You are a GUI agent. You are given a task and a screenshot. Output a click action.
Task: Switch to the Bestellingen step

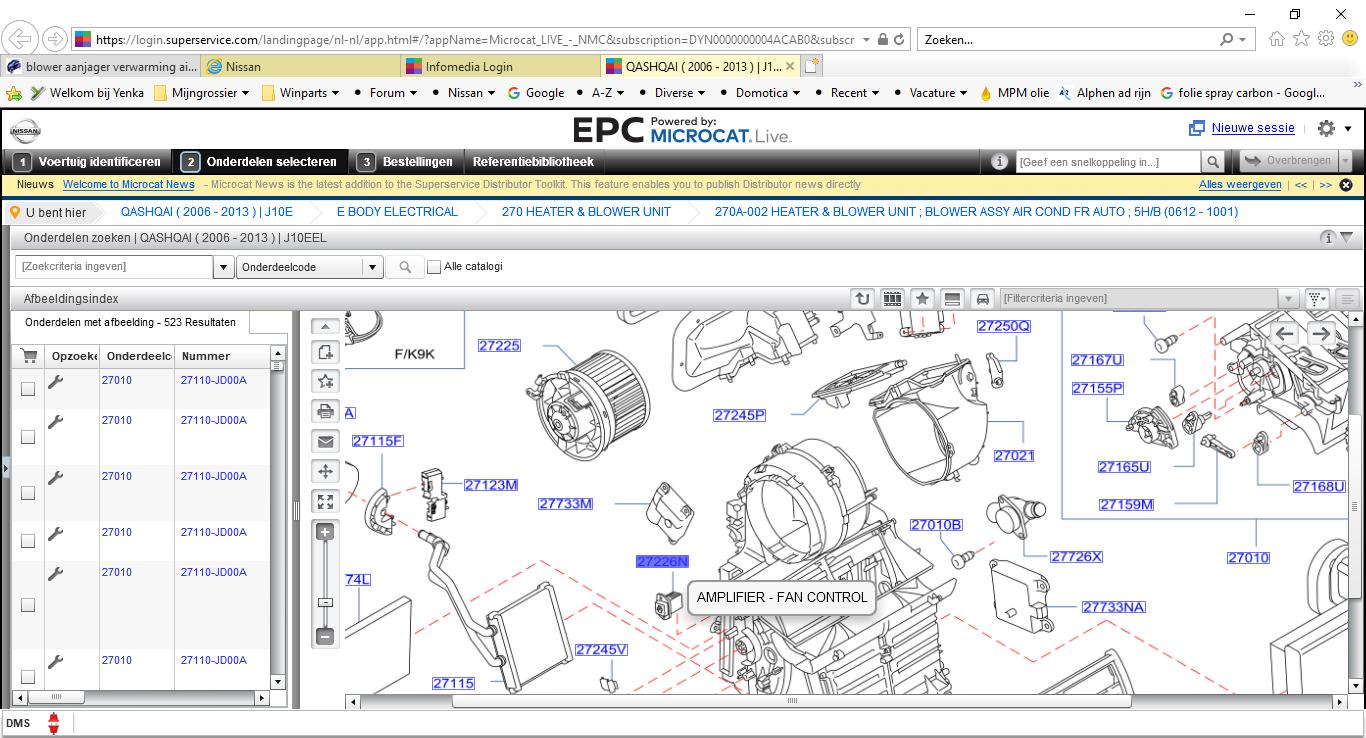tap(407, 162)
